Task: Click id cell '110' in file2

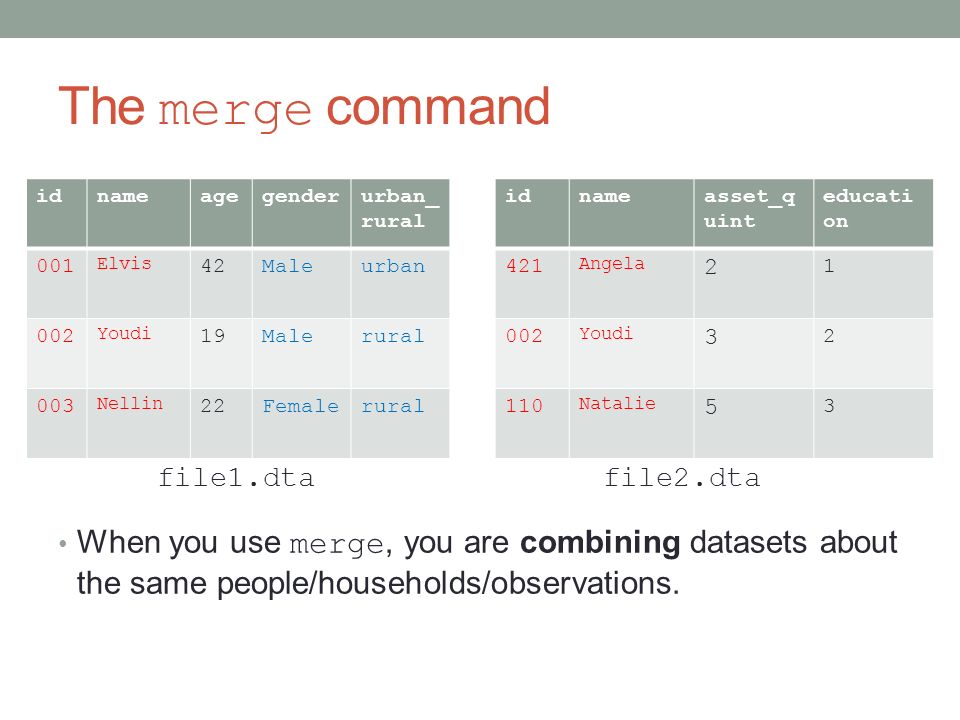Action: click(x=532, y=423)
